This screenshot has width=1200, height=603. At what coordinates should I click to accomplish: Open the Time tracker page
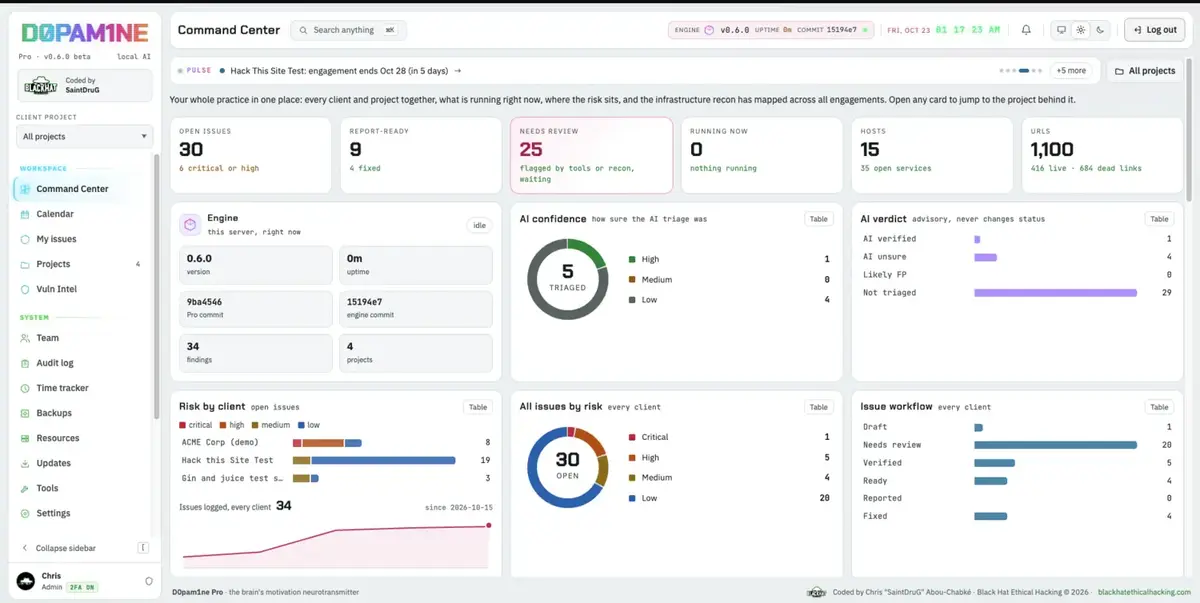(x=62, y=388)
